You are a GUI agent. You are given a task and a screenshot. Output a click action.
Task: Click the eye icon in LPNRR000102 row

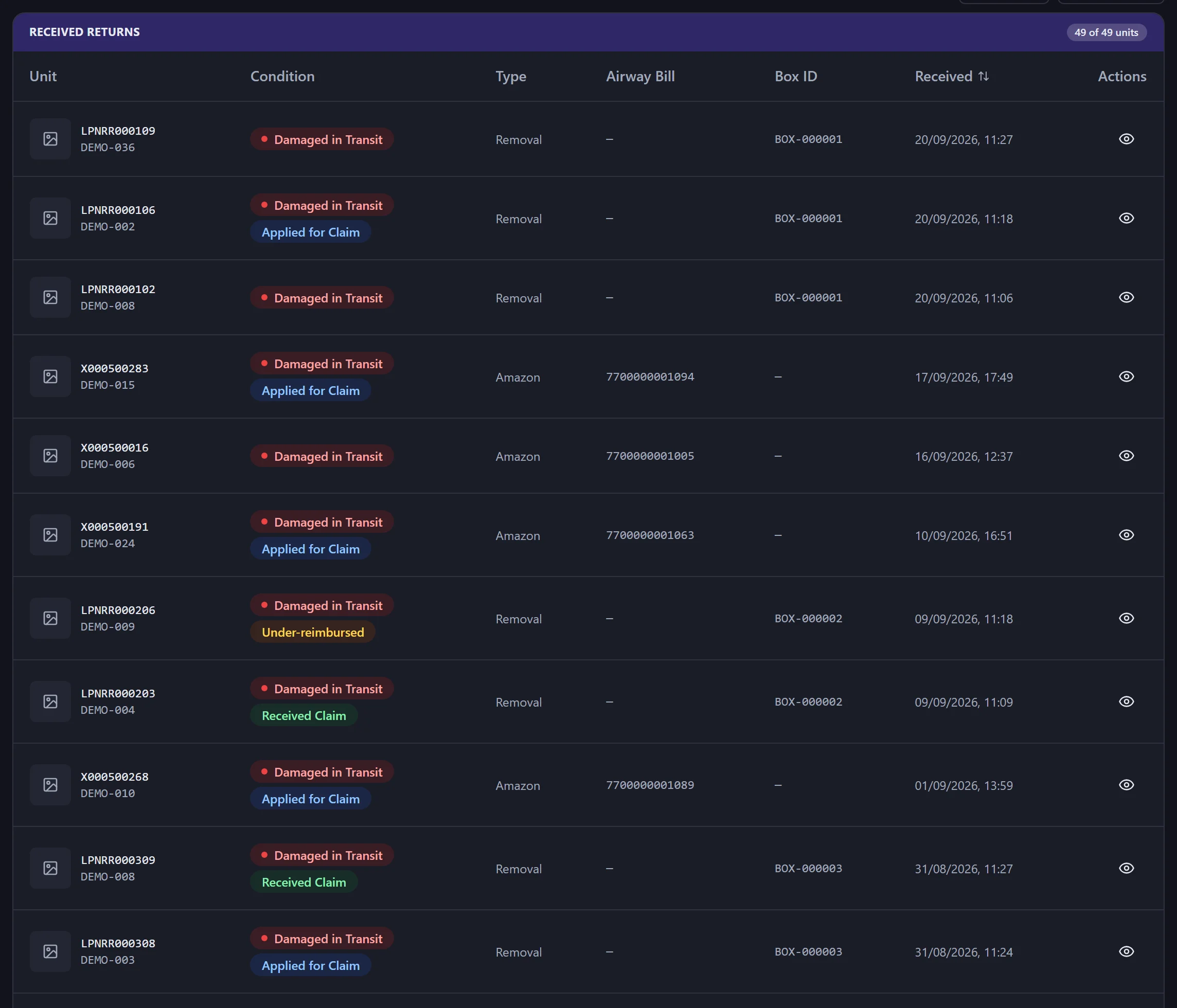pyautogui.click(x=1126, y=298)
